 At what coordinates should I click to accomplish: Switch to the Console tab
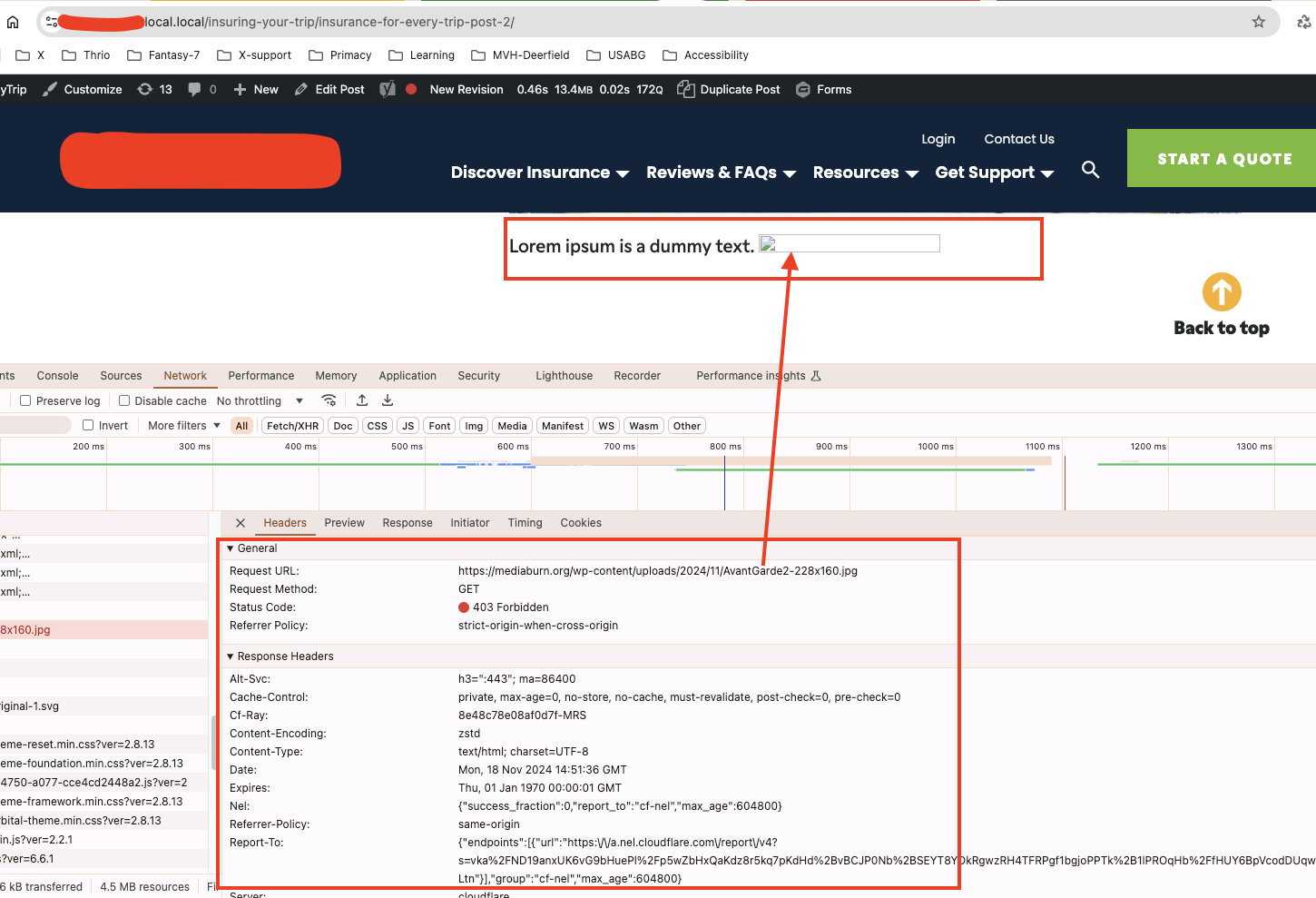pyautogui.click(x=58, y=376)
